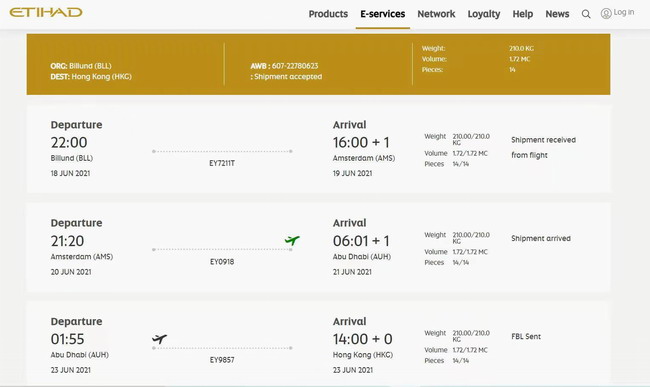Click departure time 21:20

tap(67, 241)
